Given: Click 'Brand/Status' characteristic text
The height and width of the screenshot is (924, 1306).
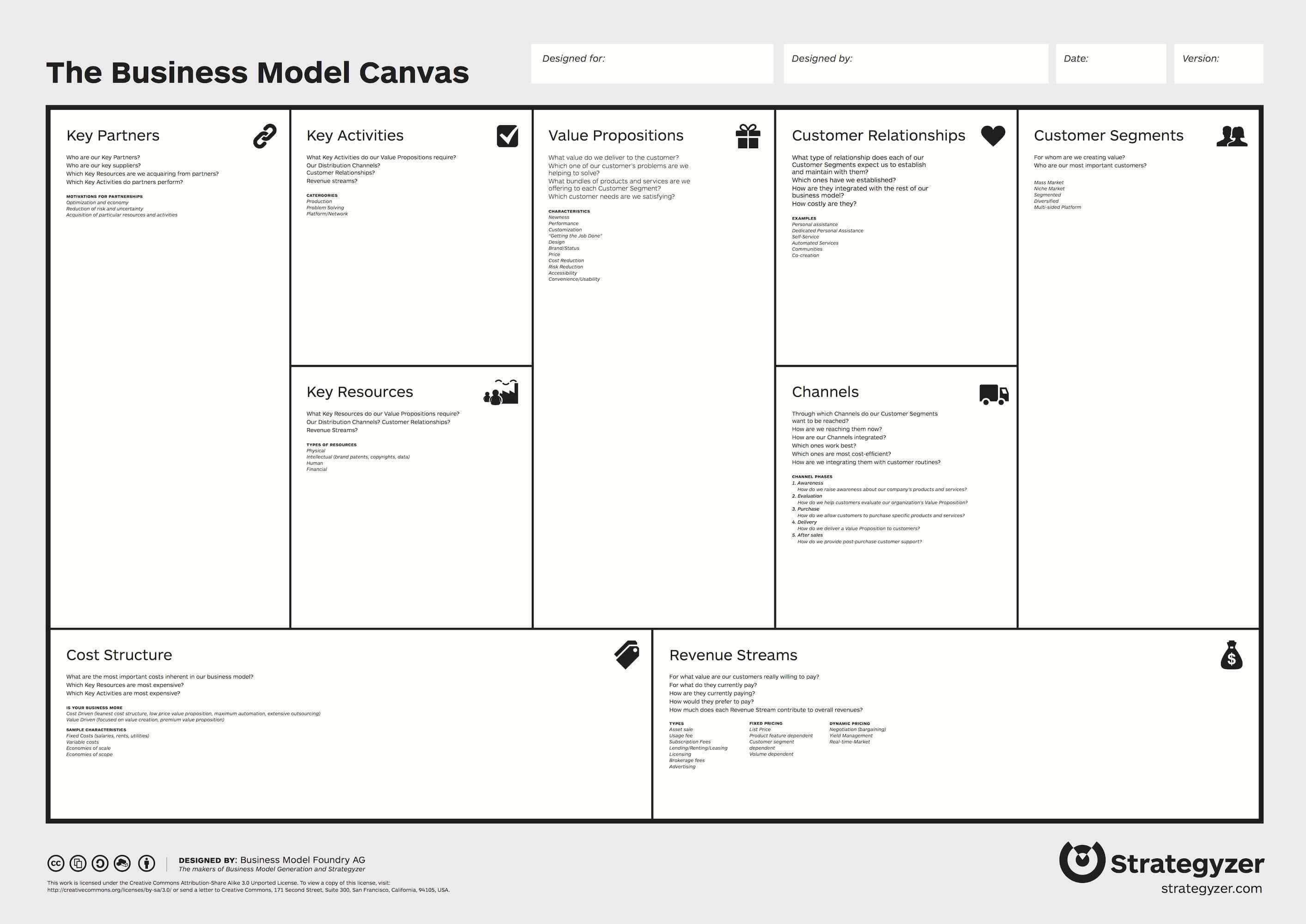Looking at the screenshot, I should point(564,248).
